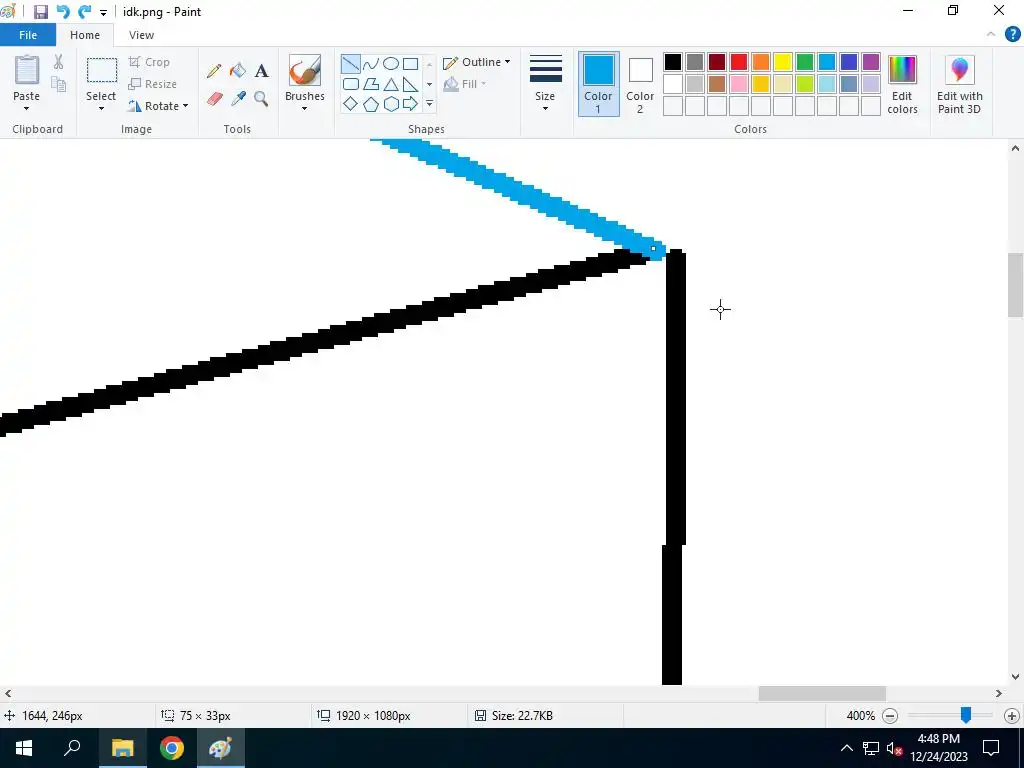Viewport: 1024px width, 768px height.
Task: Select the Eraser tool
Action: tap(214, 99)
